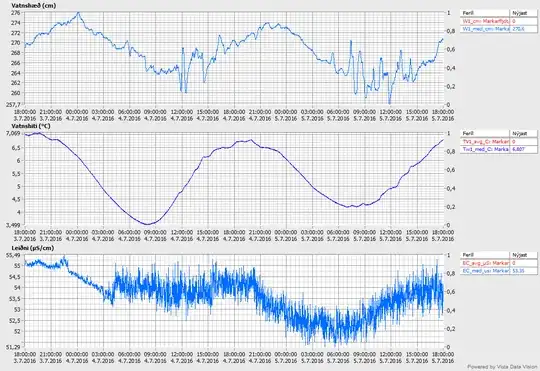Click the 51,29 label on the Leiðni y-axis
The image size is (540, 371).
(x=14, y=347)
